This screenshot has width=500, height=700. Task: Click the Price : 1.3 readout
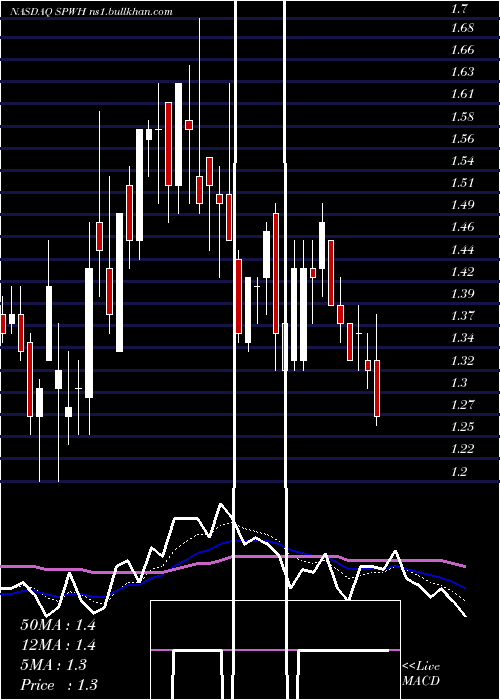coord(59,685)
